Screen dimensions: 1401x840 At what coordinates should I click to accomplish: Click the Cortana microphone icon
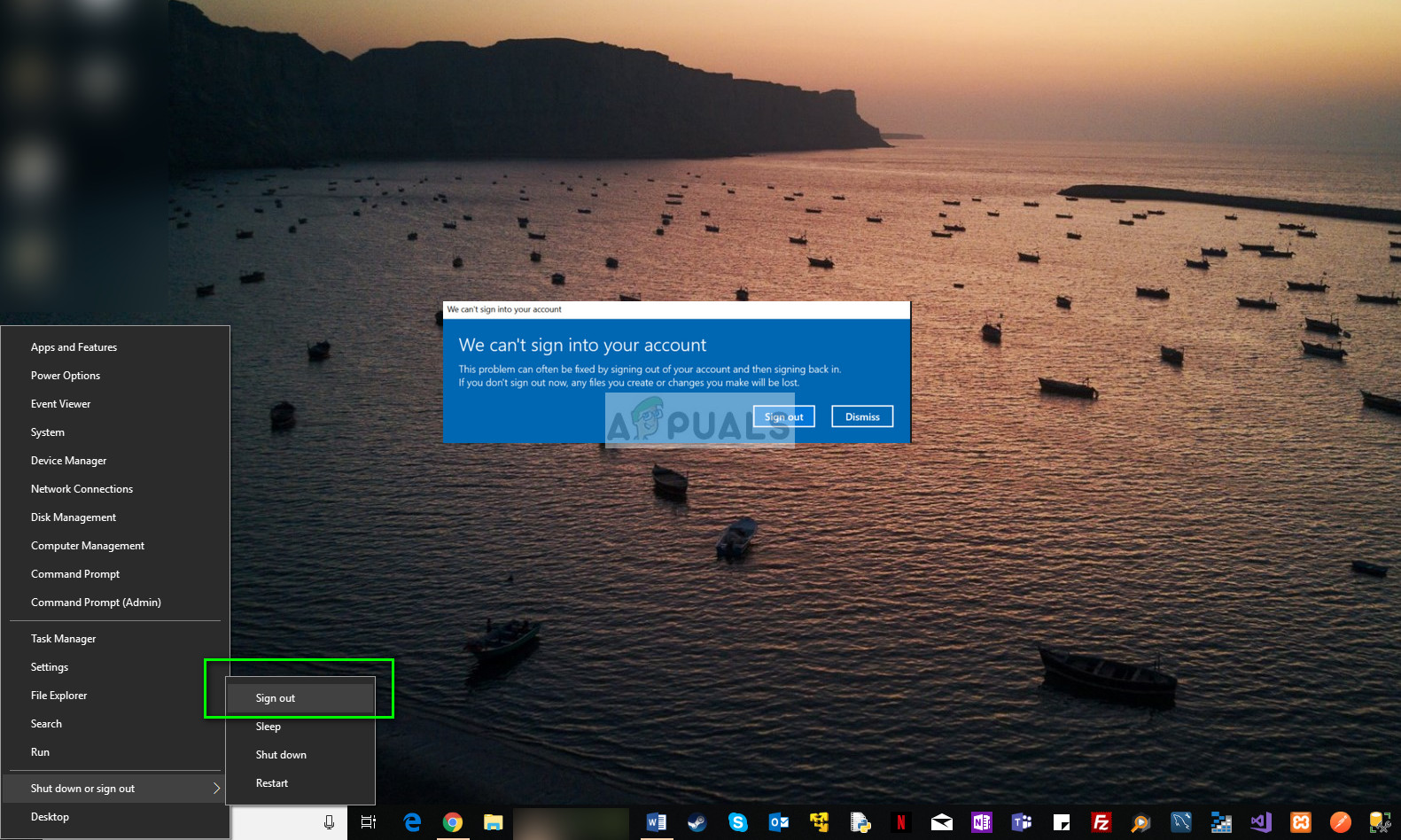pos(329,823)
